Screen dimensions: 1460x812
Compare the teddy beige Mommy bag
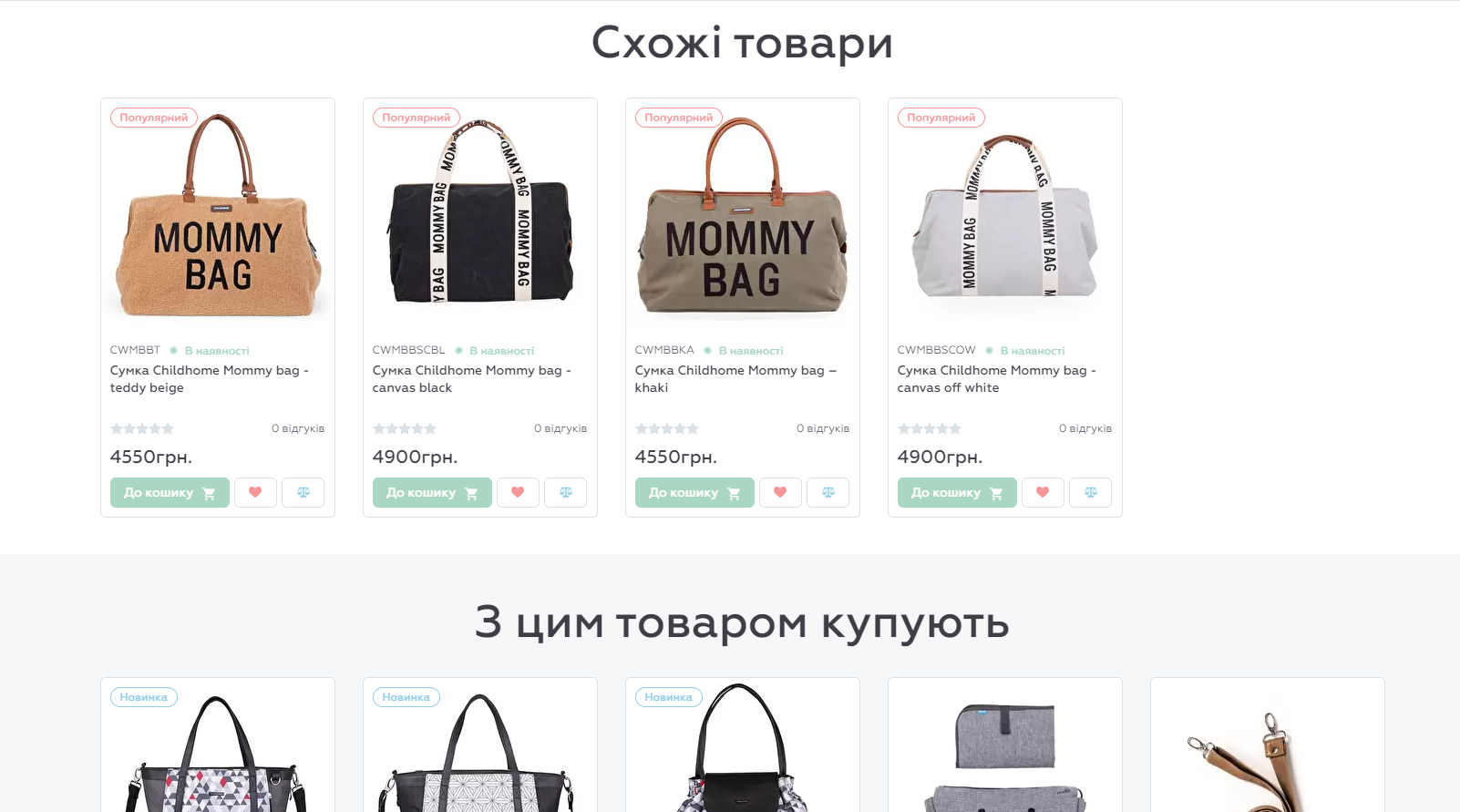pos(303,492)
